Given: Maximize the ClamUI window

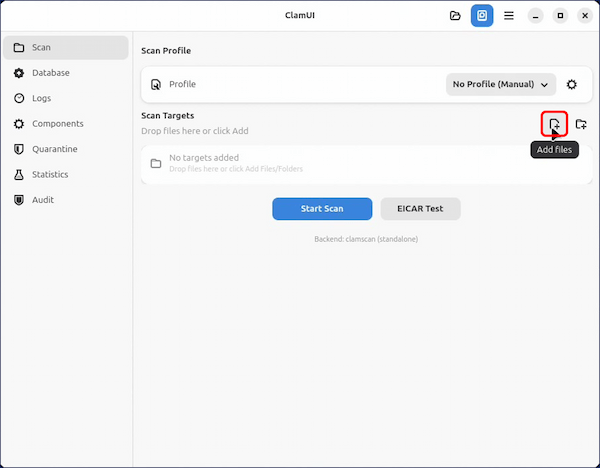Looking at the screenshot, I should (560, 16).
